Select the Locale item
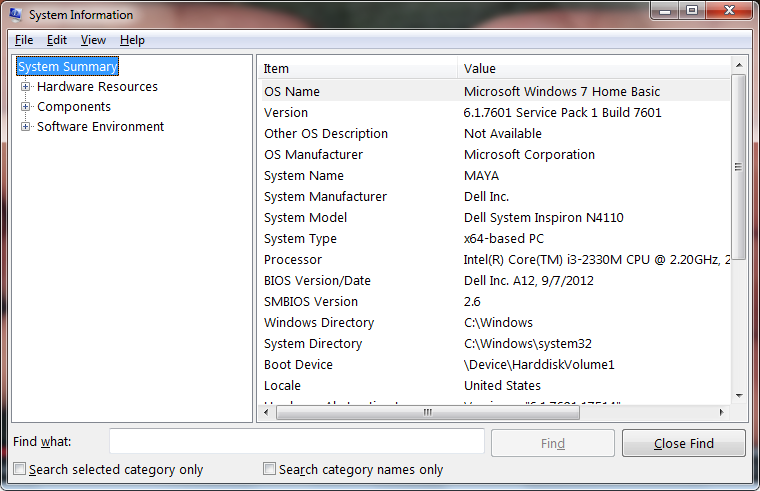This screenshot has height=491, width=760. 282,386
